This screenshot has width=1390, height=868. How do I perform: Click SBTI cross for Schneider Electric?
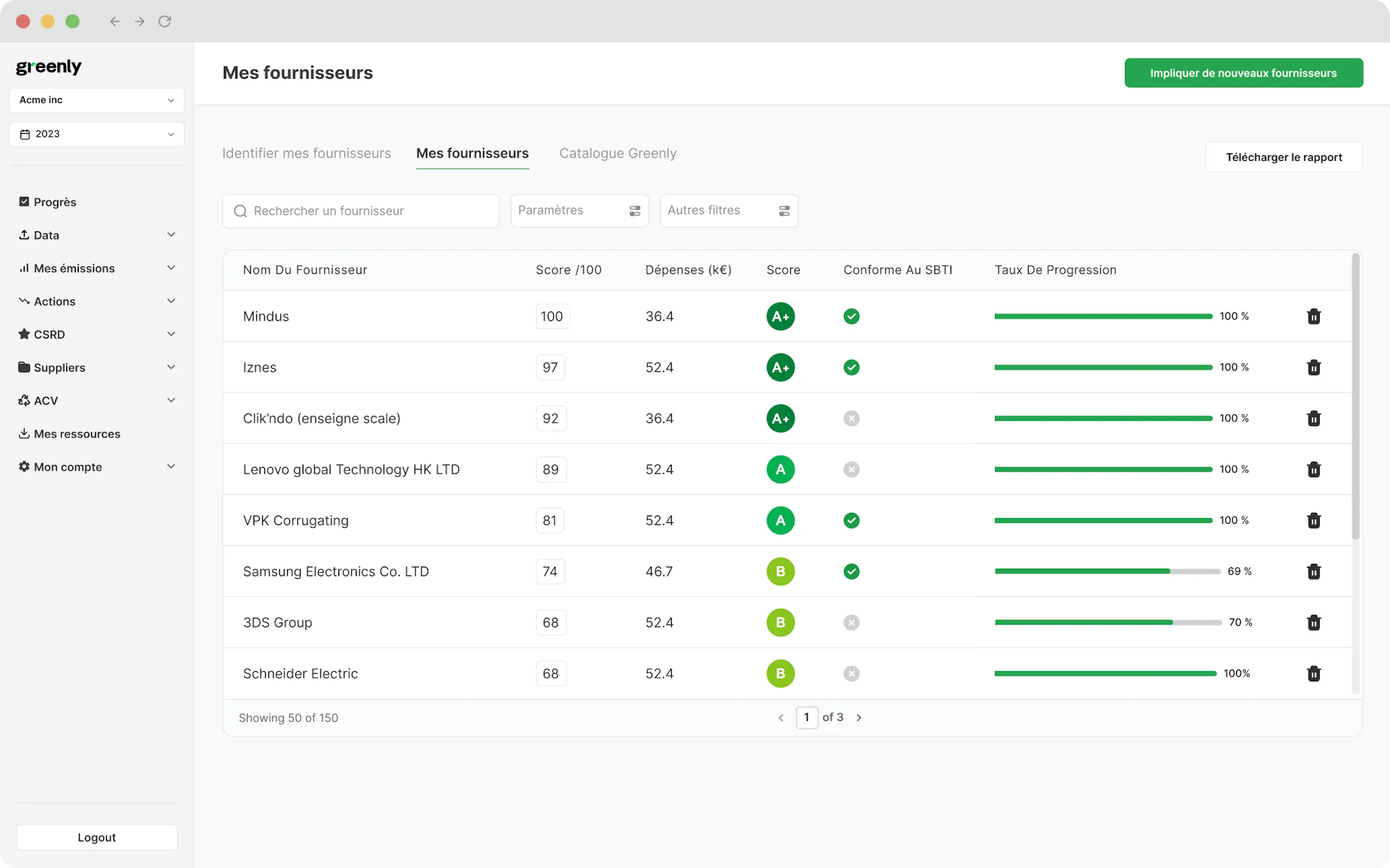(852, 674)
